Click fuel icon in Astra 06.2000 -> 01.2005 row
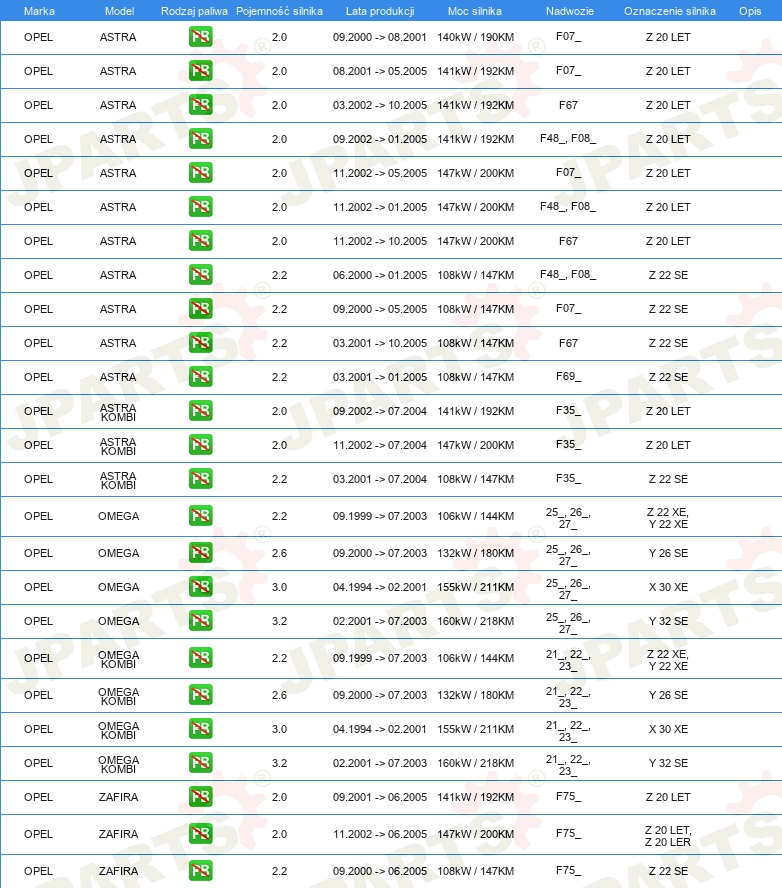782x888 pixels. (200, 275)
